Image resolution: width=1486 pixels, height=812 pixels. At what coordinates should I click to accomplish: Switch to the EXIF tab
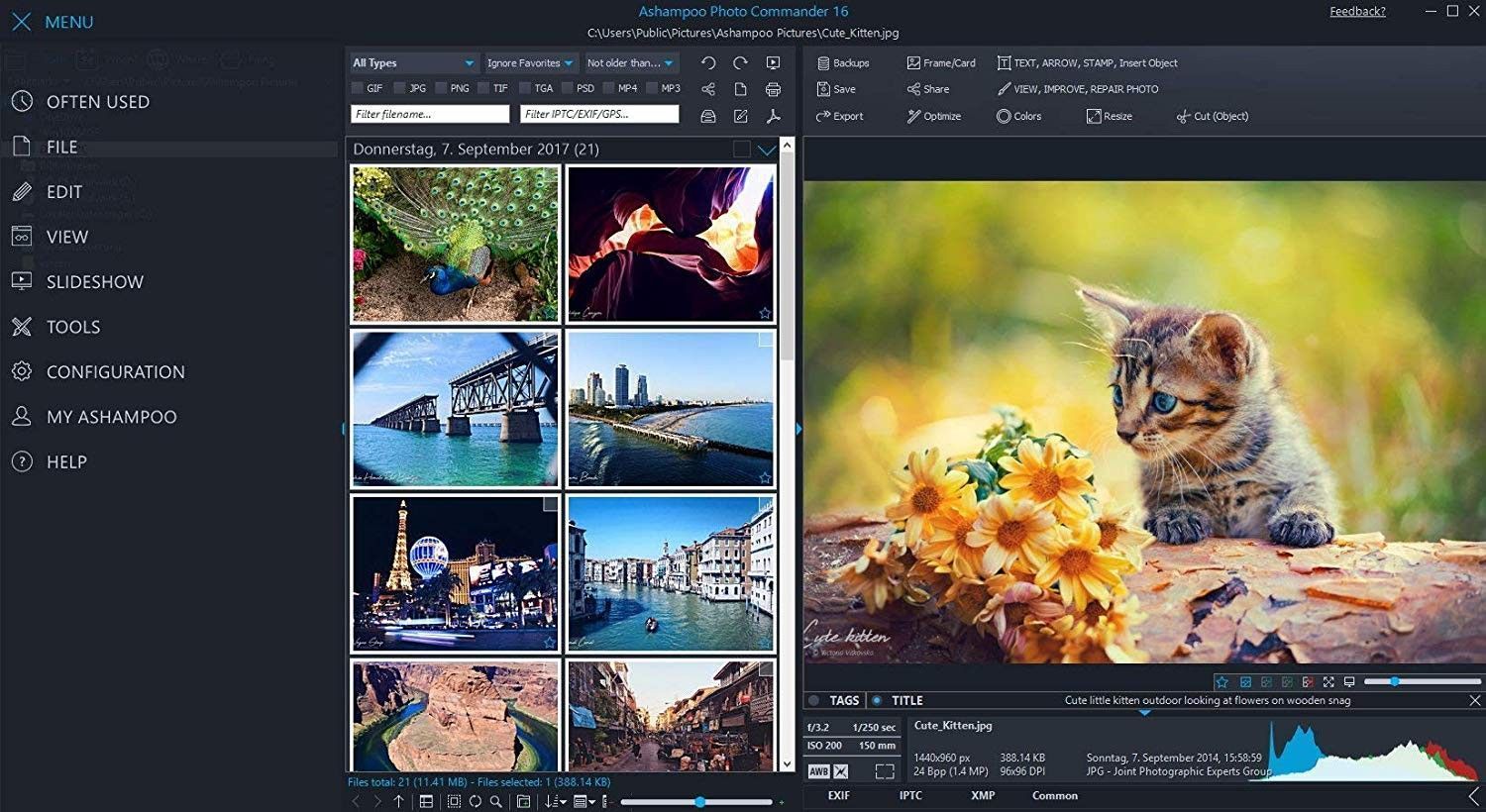pyautogui.click(x=838, y=795)
